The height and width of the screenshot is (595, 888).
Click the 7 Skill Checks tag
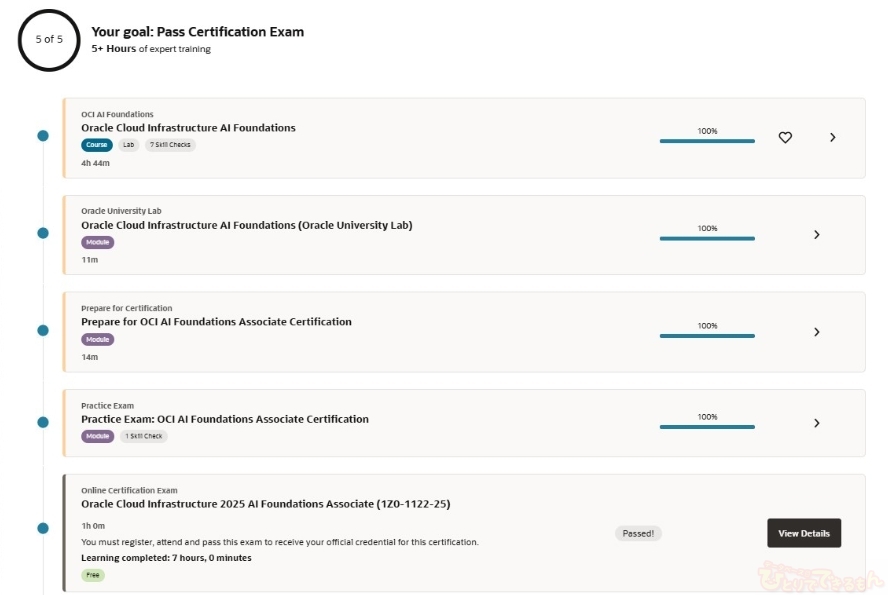coord(170,145)
